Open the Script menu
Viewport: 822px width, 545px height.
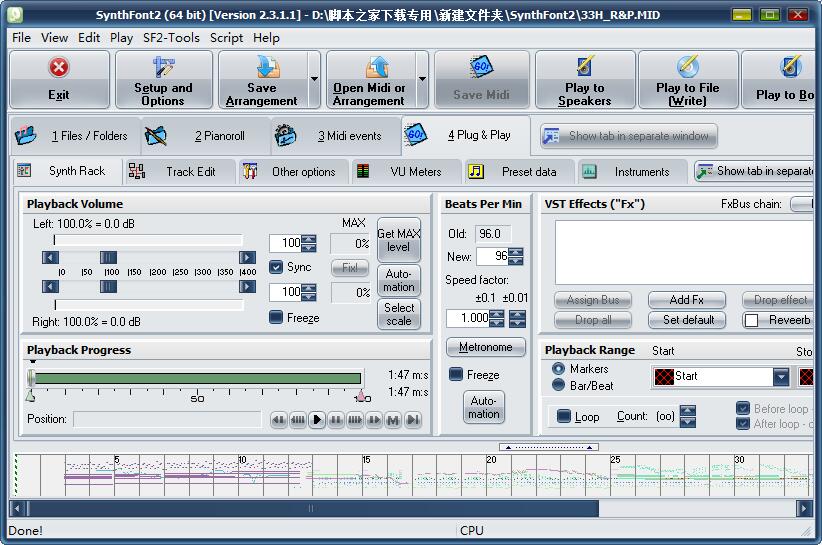[226, 38]
